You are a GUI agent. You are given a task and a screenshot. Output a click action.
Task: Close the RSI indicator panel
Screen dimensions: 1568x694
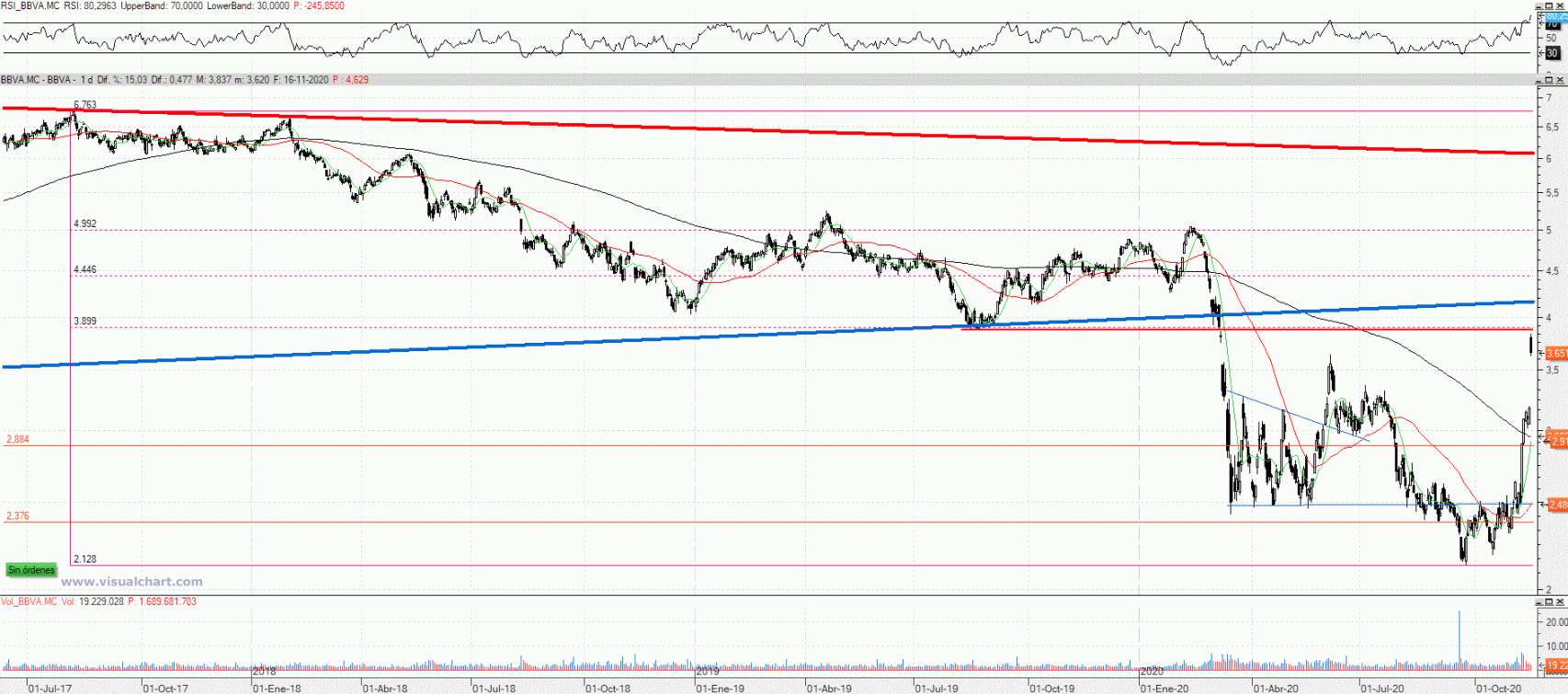point(1561,6)
